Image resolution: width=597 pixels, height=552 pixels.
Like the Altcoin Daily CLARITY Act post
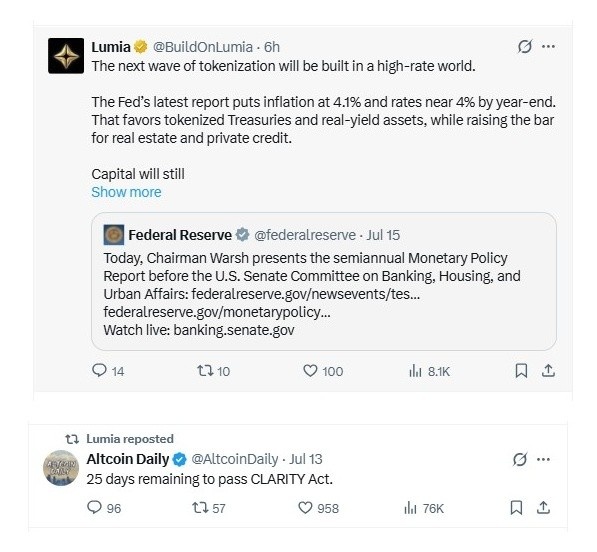click(x=318, y=508)
